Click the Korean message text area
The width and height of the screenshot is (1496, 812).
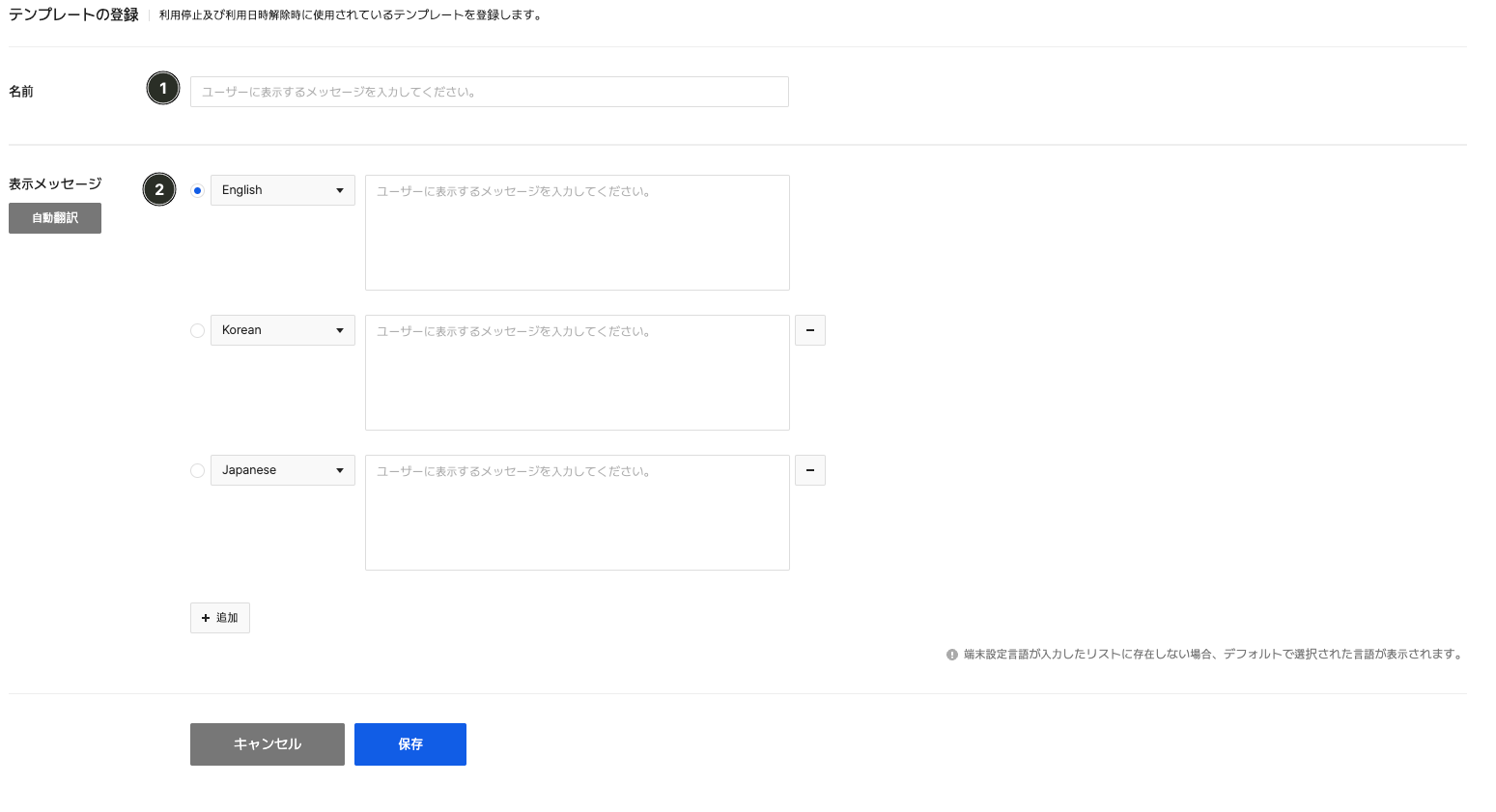coord(578,373)
